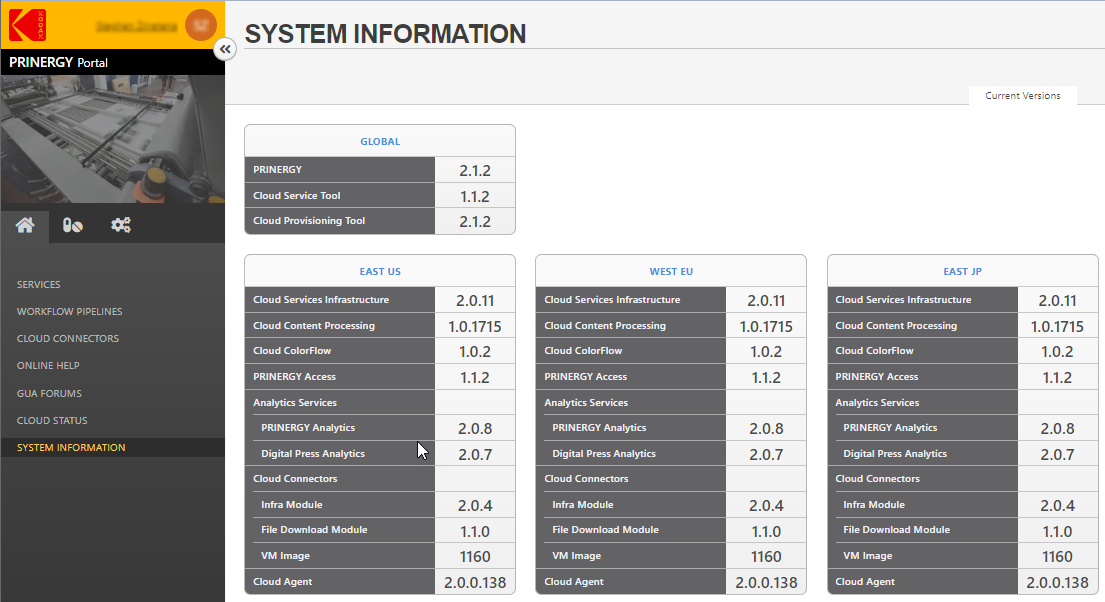Click Cloud ColorFlow version 1.0.2 in West EU
The width and height of the screenshot is (1105, 602).
coord(766,352)
